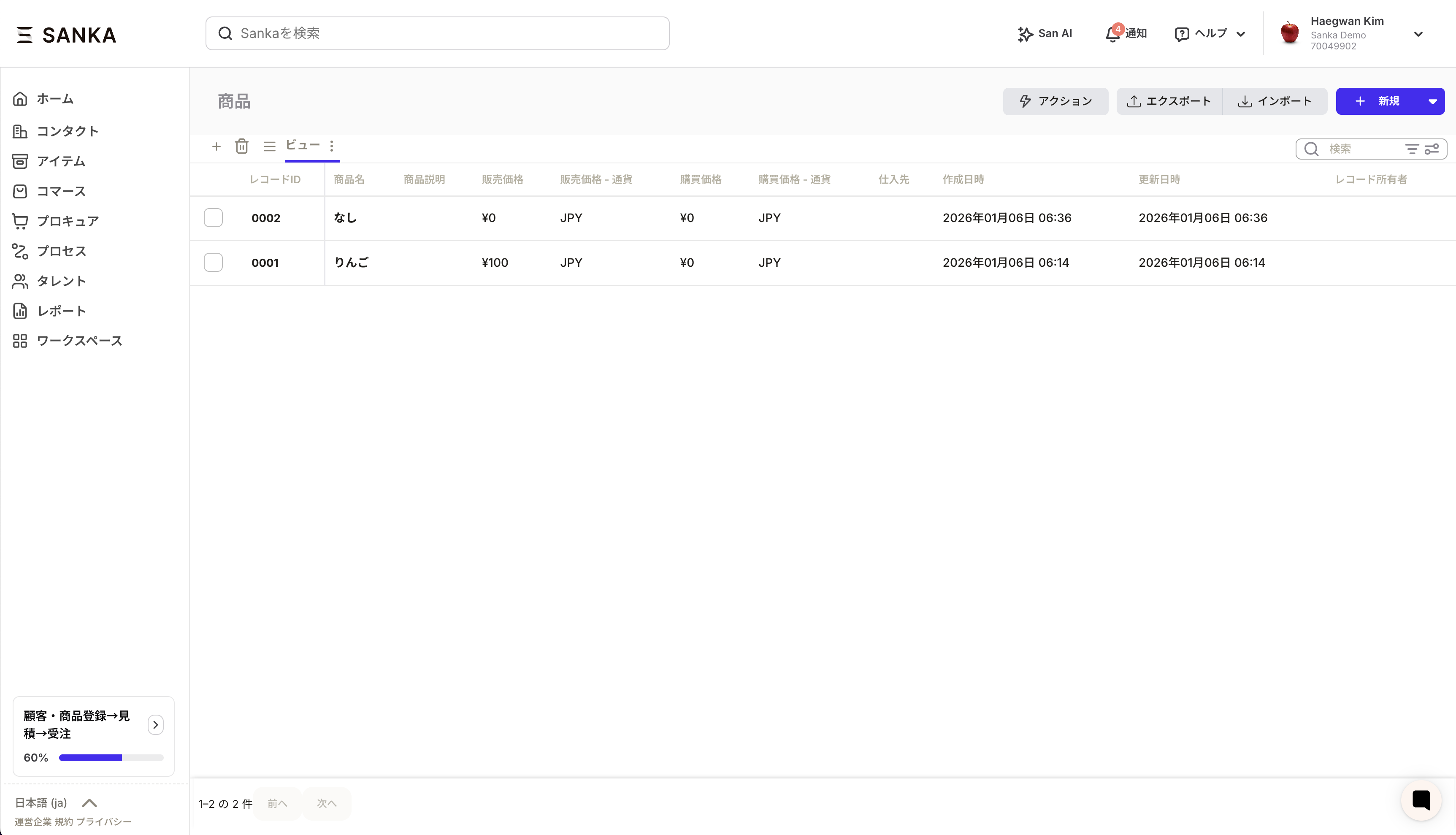Select checkbox for record 0002
1456x835 pixels.
point(213,218)
